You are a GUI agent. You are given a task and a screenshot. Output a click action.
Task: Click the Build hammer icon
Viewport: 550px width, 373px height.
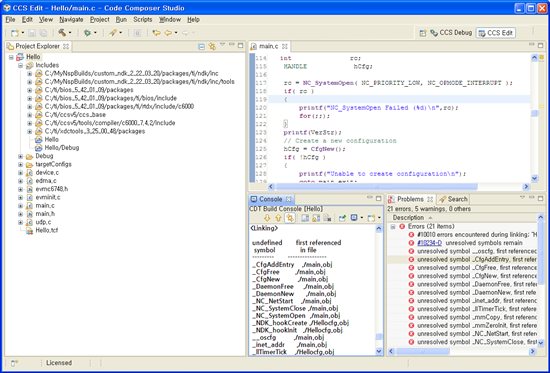tap(62, 33)
